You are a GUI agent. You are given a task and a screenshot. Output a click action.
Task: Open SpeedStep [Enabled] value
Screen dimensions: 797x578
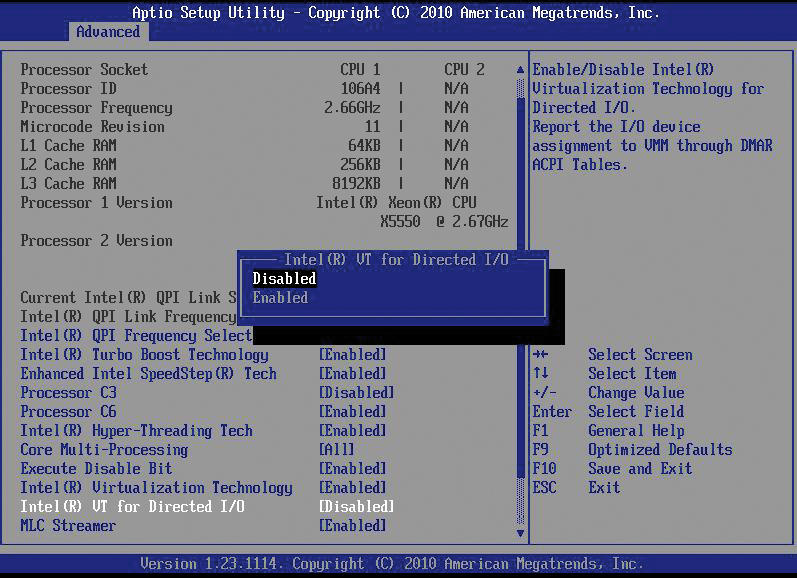click(352, 374)
